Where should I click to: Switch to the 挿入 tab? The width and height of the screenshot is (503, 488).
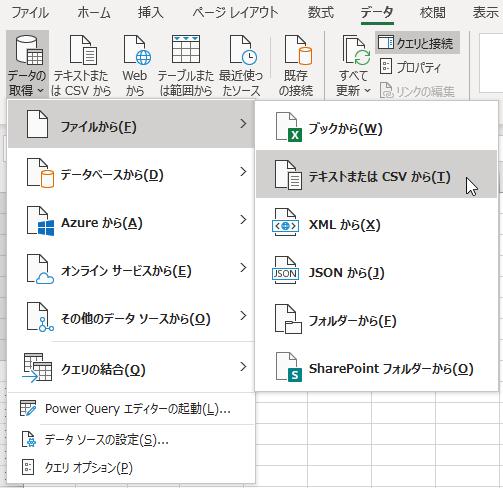pos(151,13)
